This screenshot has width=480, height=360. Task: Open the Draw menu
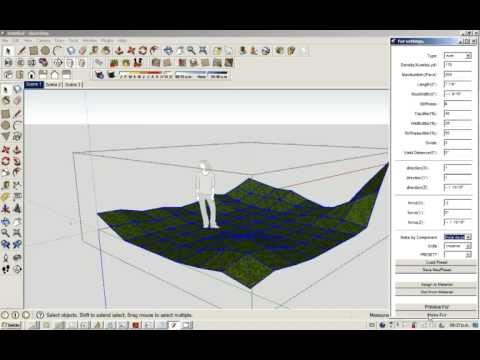coord(59,40)
